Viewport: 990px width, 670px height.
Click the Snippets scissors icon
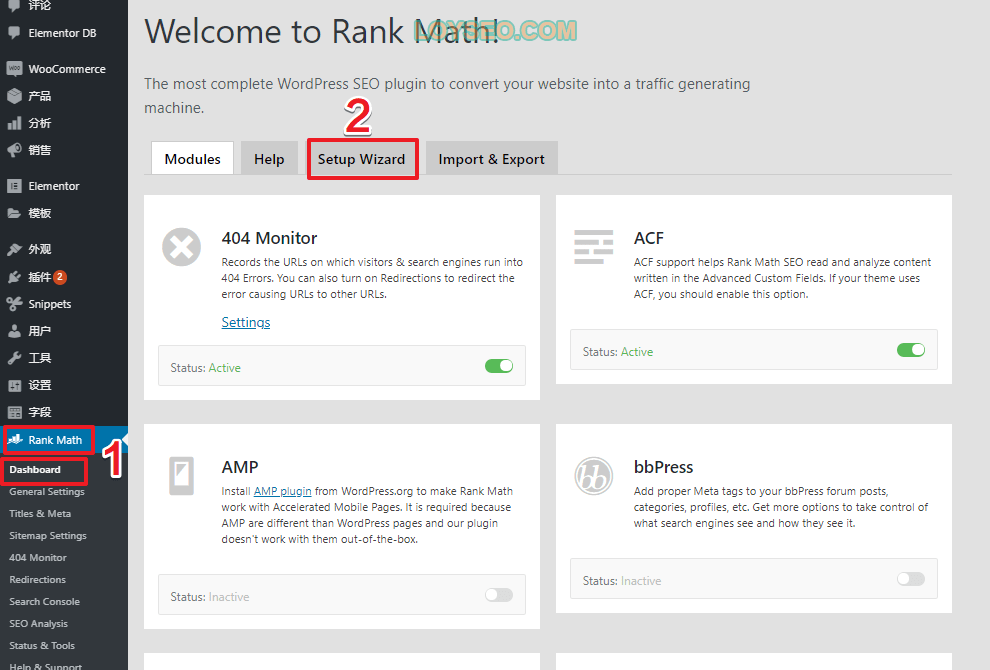[14, 304]
